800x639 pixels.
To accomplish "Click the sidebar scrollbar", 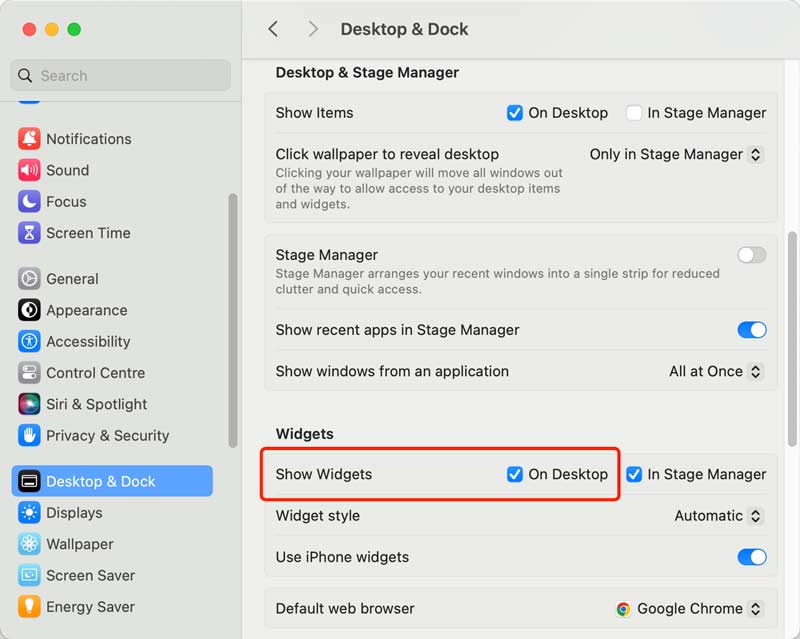I will [233, 321].
